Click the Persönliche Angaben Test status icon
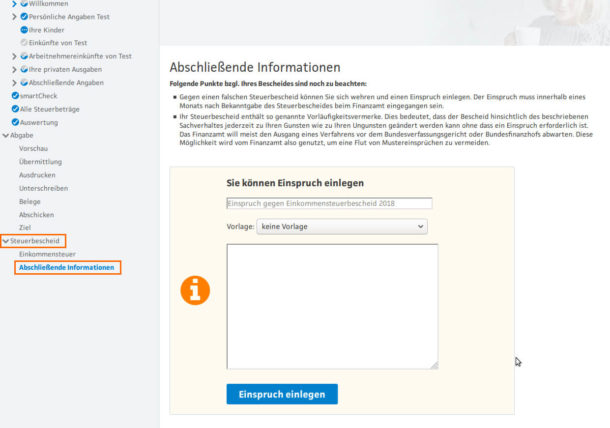The width and height of the screenshot is (610, 428). point(24,17)
